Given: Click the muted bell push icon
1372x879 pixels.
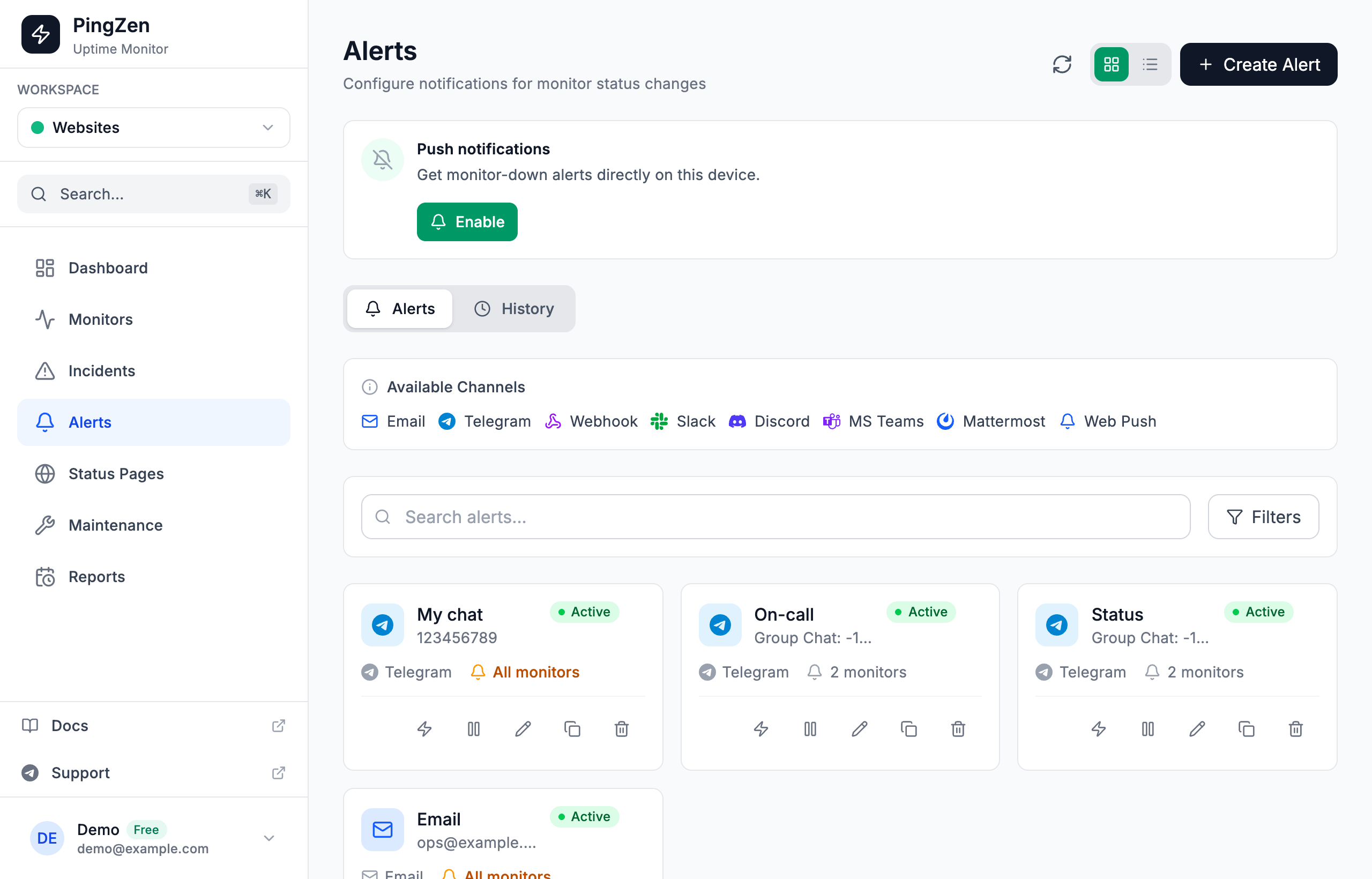Looking at the screenshot, I should (x=382, y=159).
